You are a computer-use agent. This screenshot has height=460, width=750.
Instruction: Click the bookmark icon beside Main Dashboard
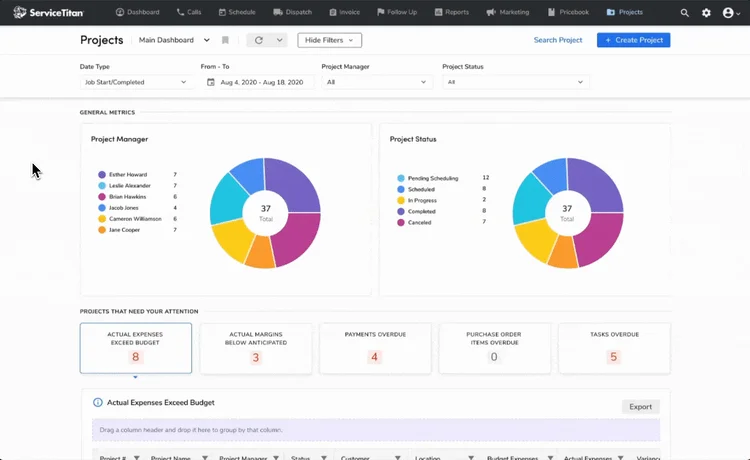[225, 40]
